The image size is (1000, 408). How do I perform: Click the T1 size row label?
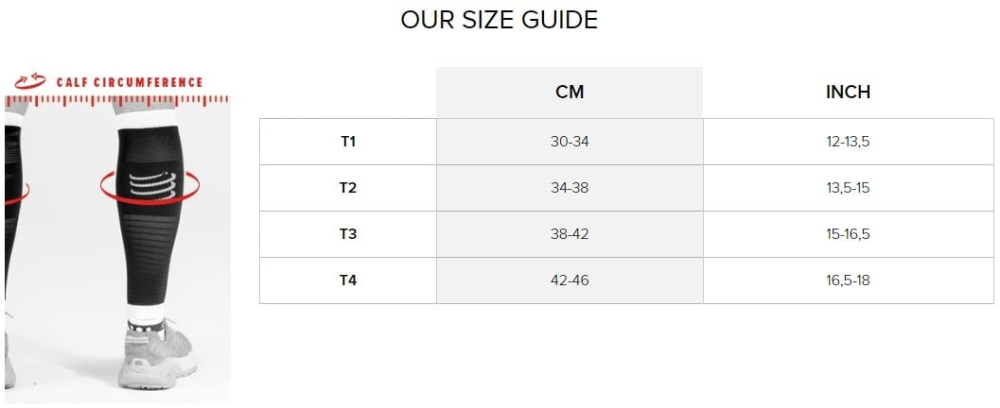coord(348,142)
